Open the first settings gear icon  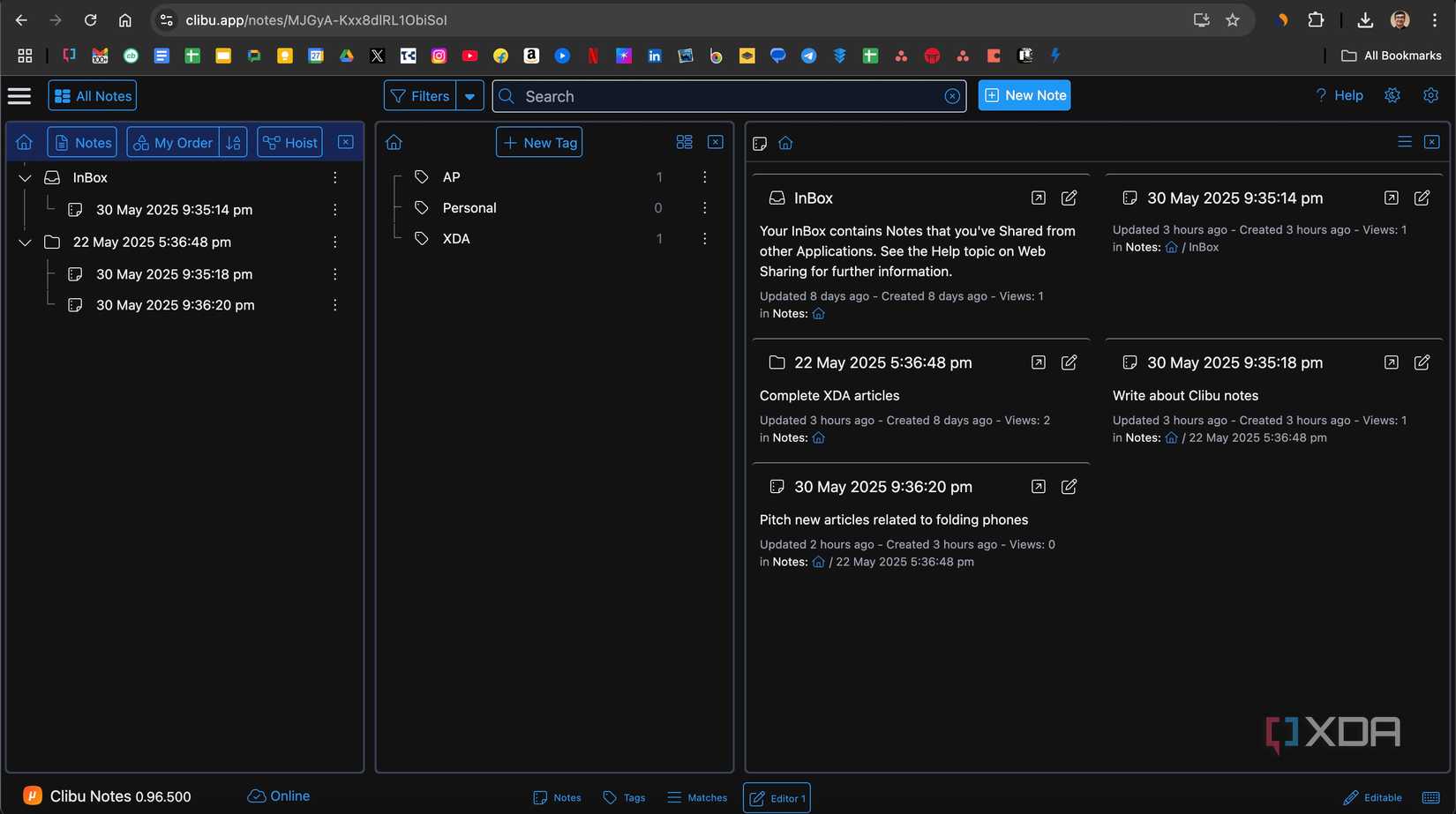(1392, 95)
